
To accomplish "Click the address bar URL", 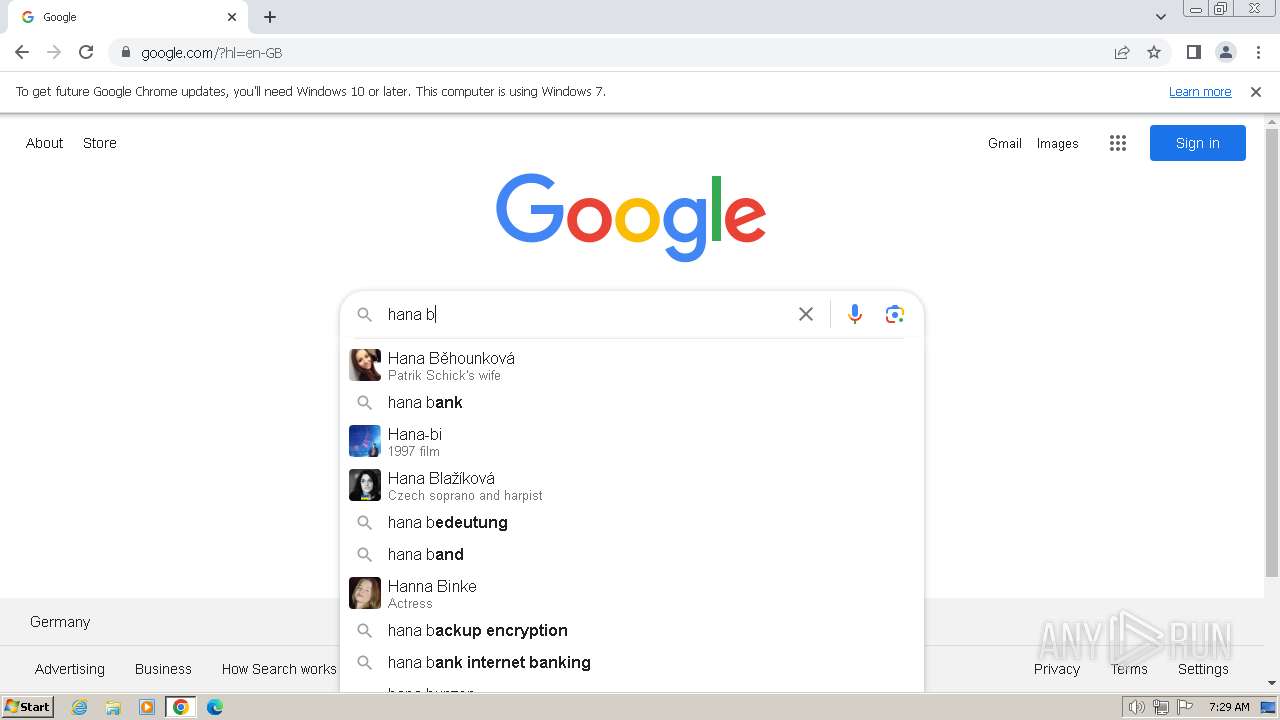I will tap(212, 53).
